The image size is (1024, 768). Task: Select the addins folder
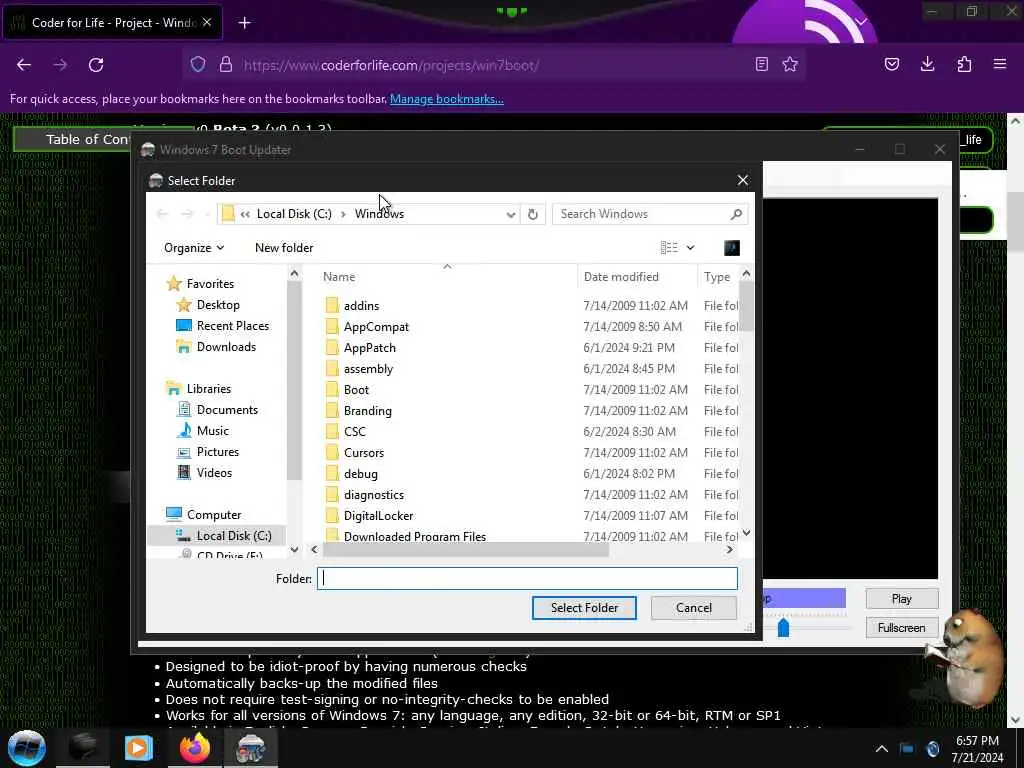pos(361,306)
